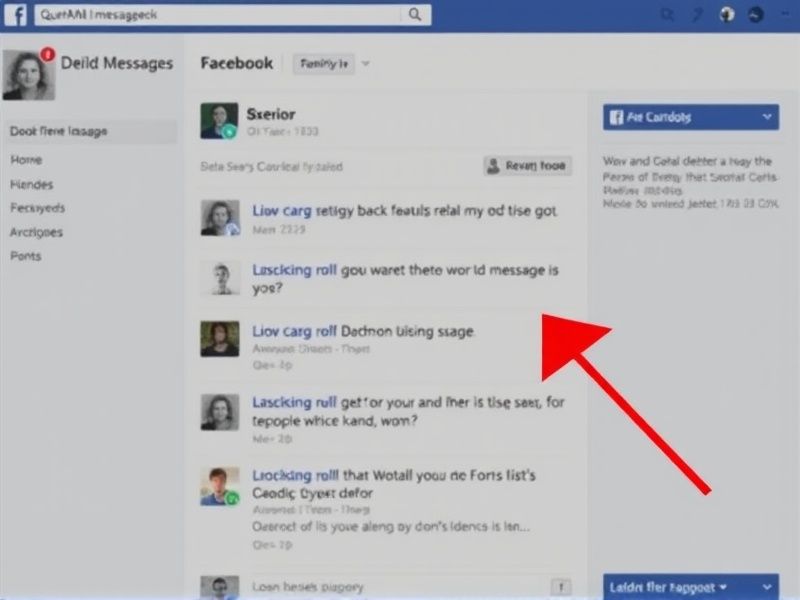This screenshot has width=800, height=600.
Task: Click the avatar beside tepople message
Action: [220, 412]
